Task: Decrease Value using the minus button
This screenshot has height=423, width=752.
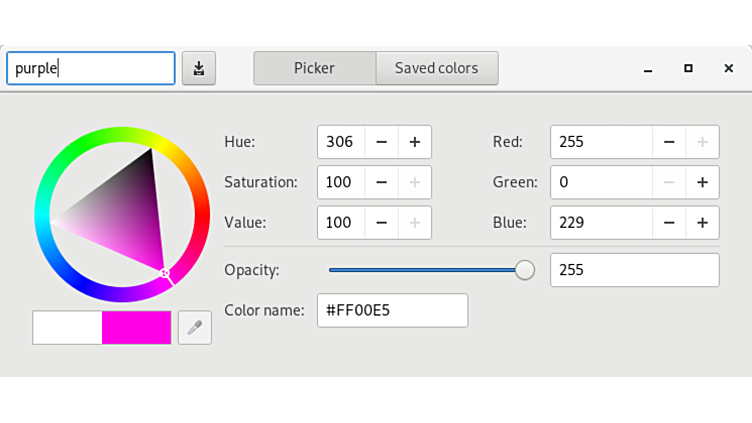Action: [x=381, y=222]
